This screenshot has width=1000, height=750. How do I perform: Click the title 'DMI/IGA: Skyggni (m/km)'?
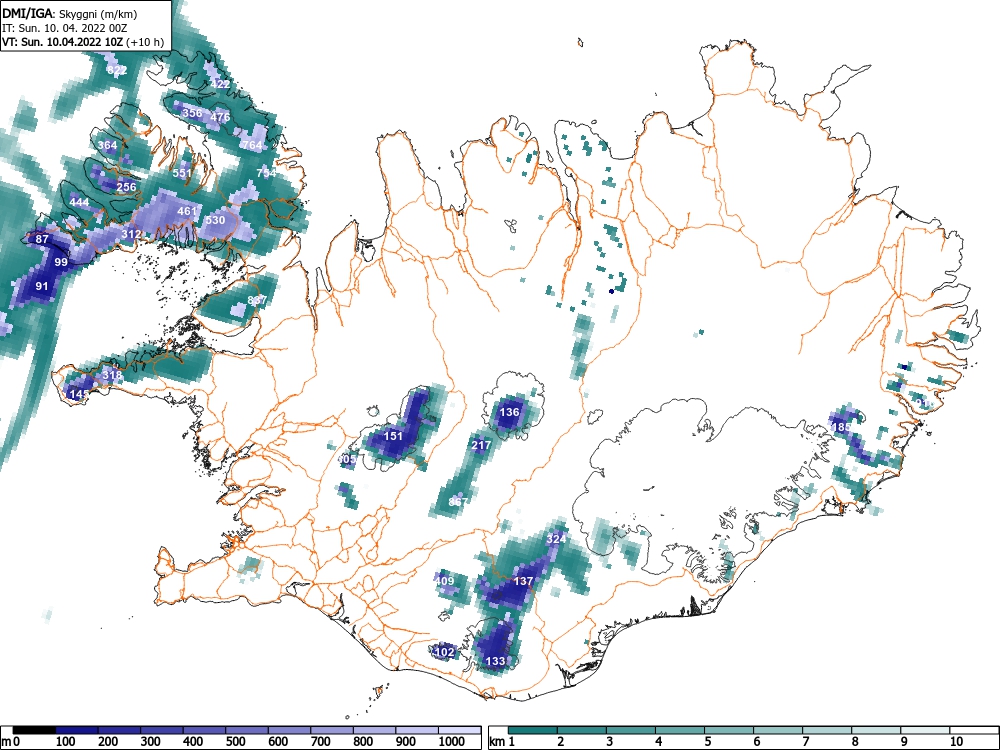tap(70, 13)
